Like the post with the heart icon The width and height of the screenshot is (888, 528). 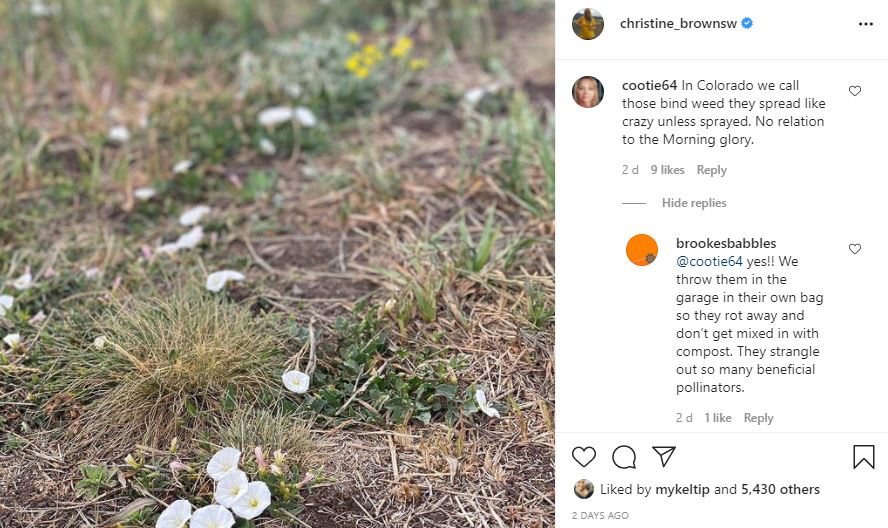[584, 457]
